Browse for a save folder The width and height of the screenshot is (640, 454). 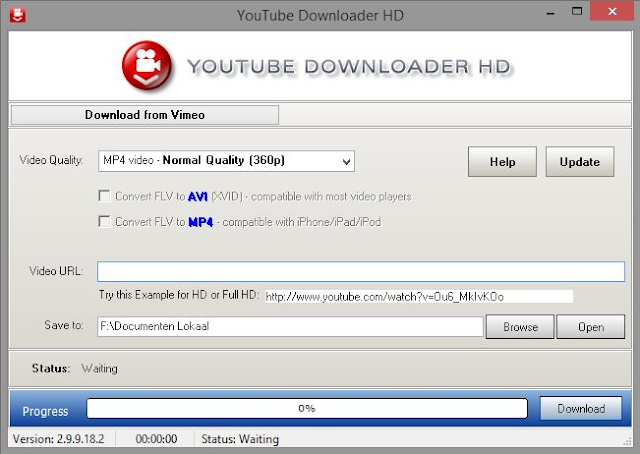coord(520,327)
